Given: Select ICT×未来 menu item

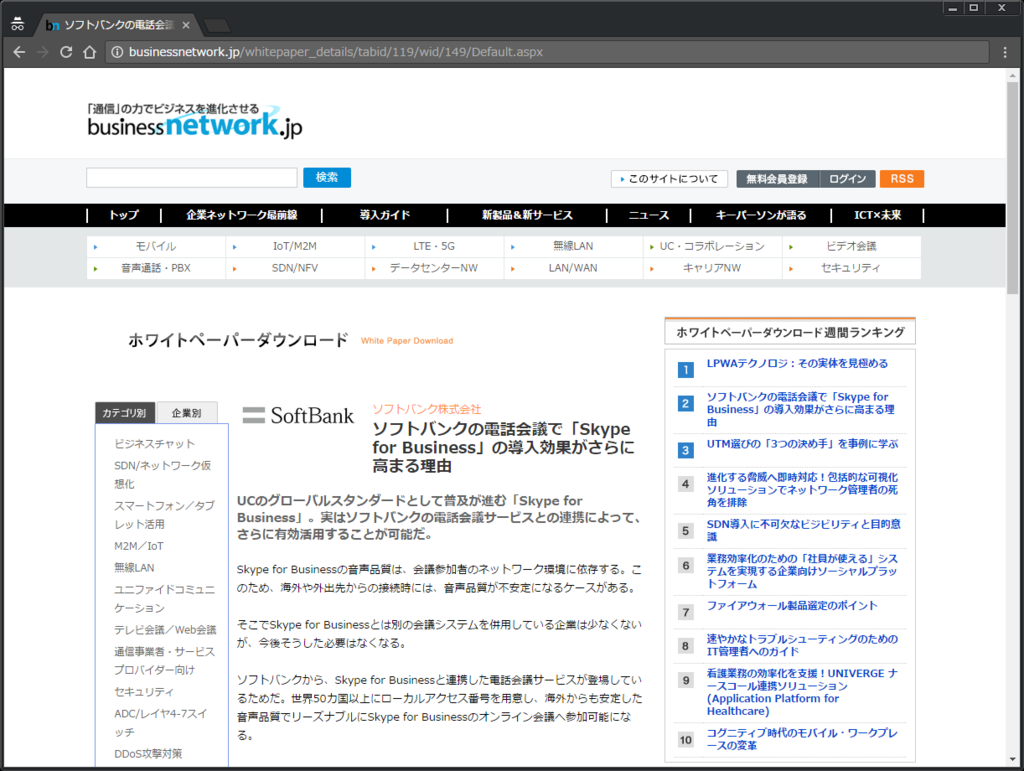Looking at the screenshot, I should [878, 215].
